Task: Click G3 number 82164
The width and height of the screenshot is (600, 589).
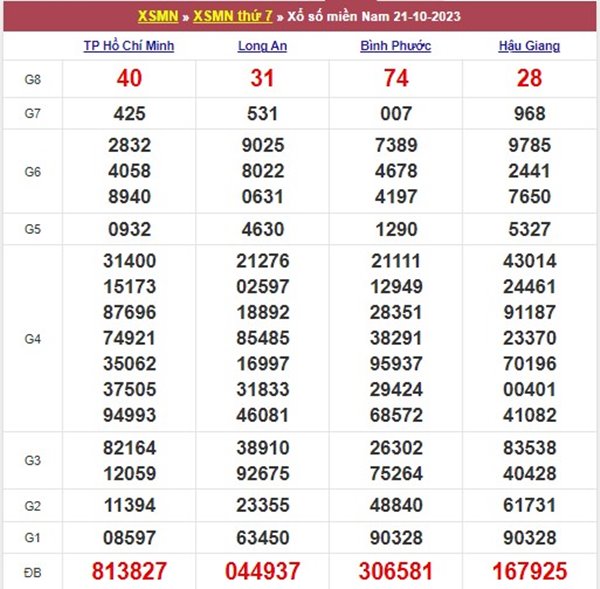Action: coord(129,448)
